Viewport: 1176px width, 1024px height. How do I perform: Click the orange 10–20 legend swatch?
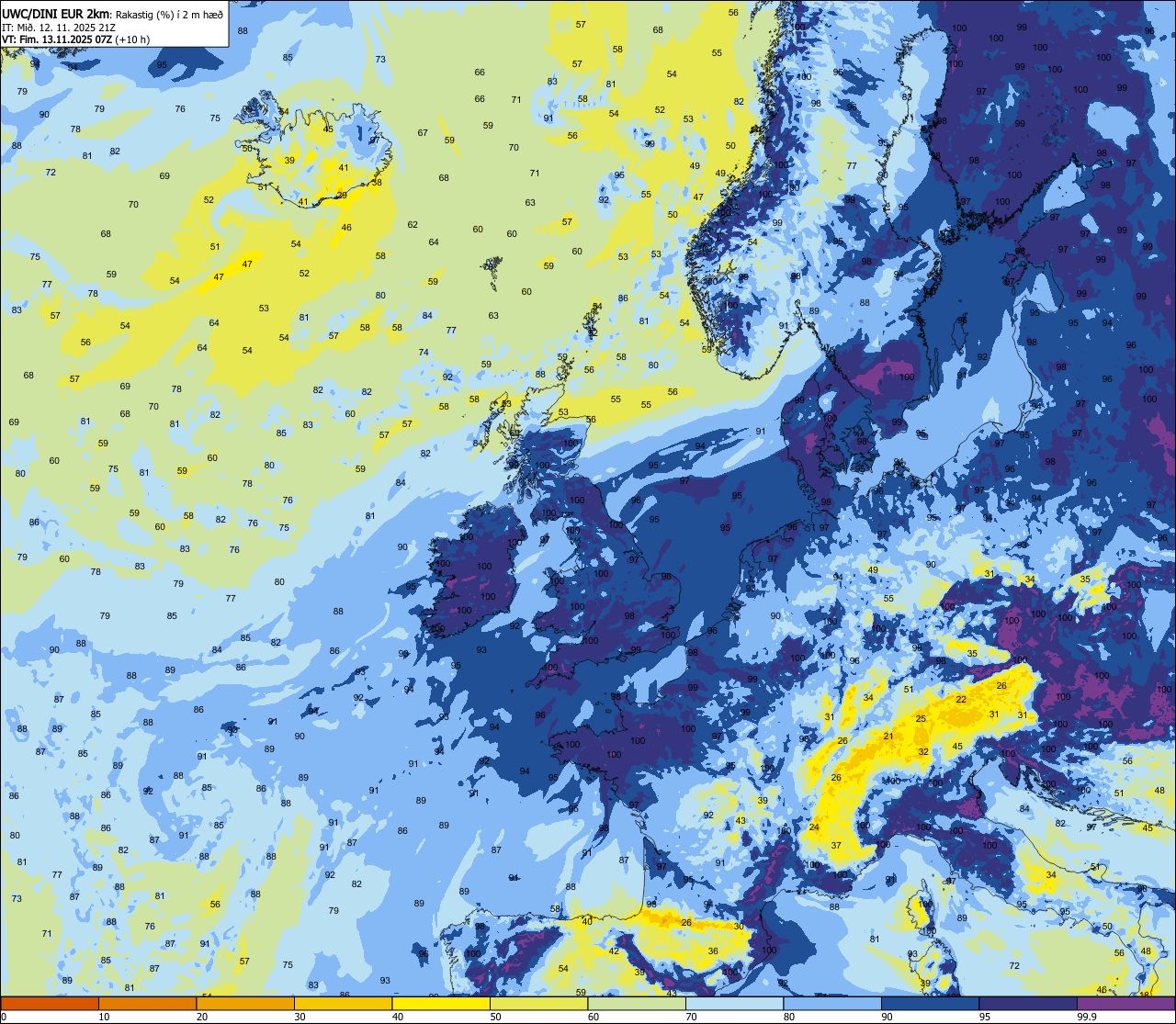147,1003
